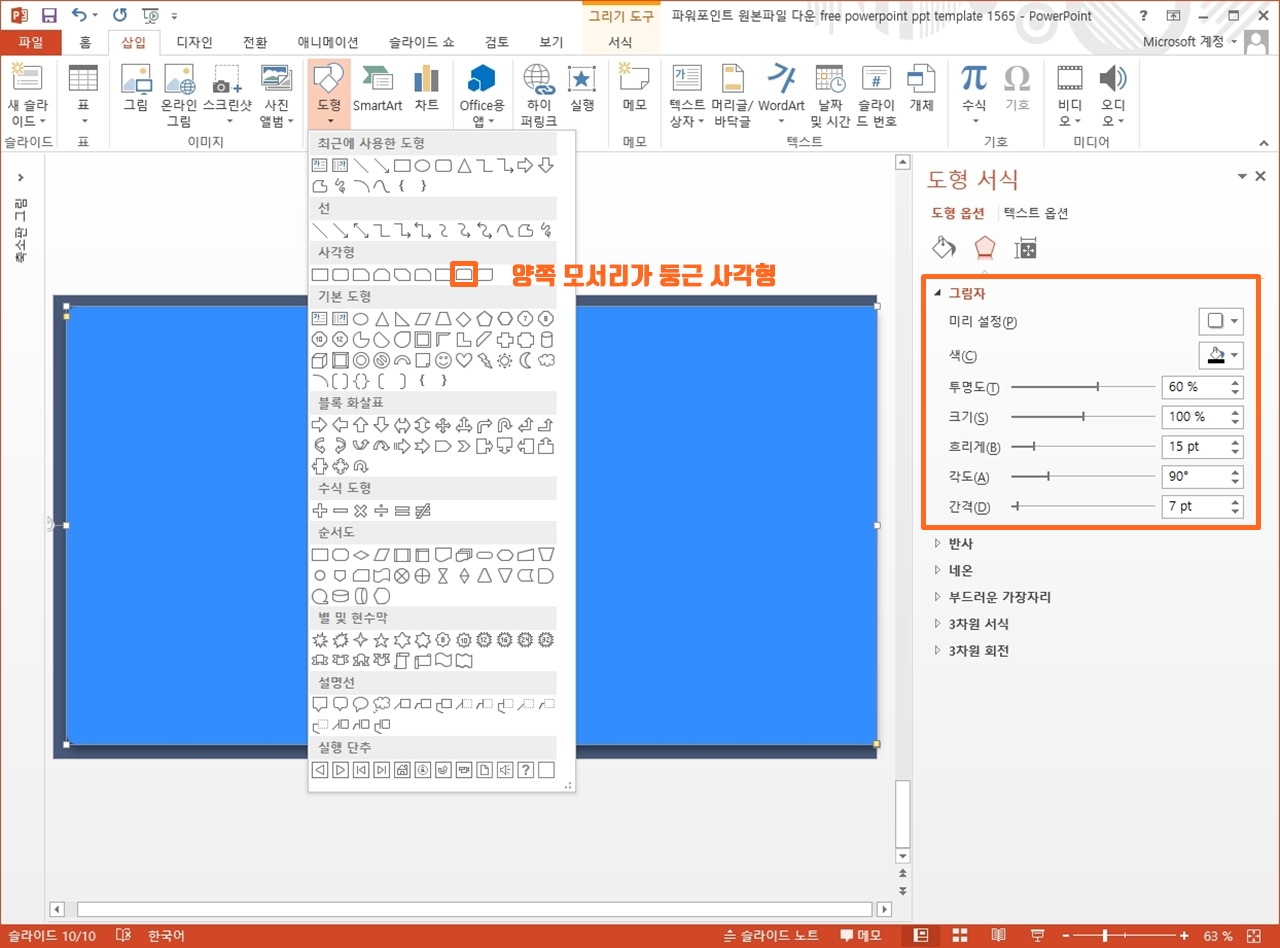Select the home action button in 실행 단추
This screenshot has height=948, width=1280.
(x=402, y=770)
